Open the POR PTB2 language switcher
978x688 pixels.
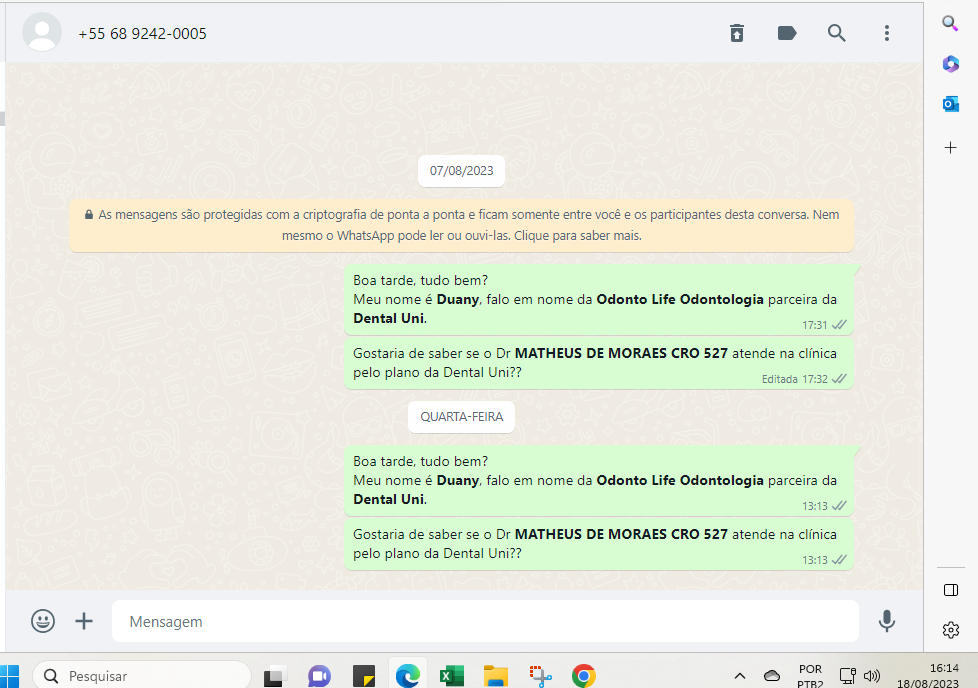[810, 676]
